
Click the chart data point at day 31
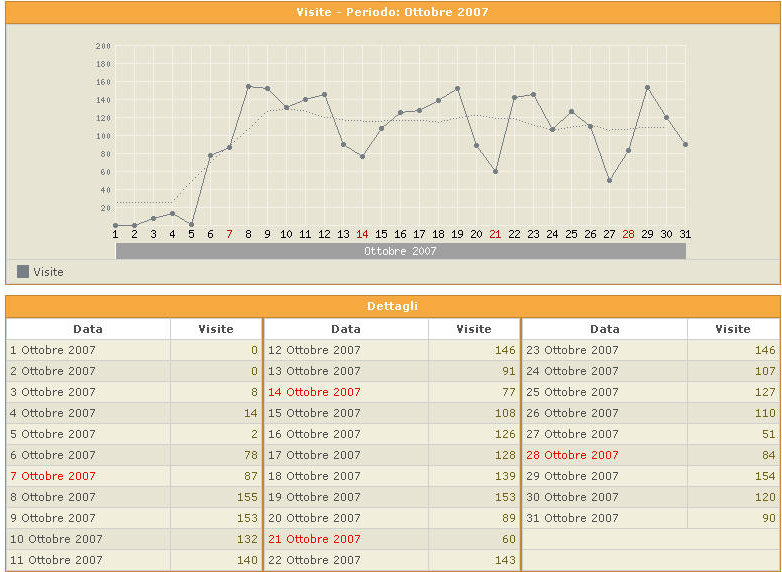(x=685, y=144)
